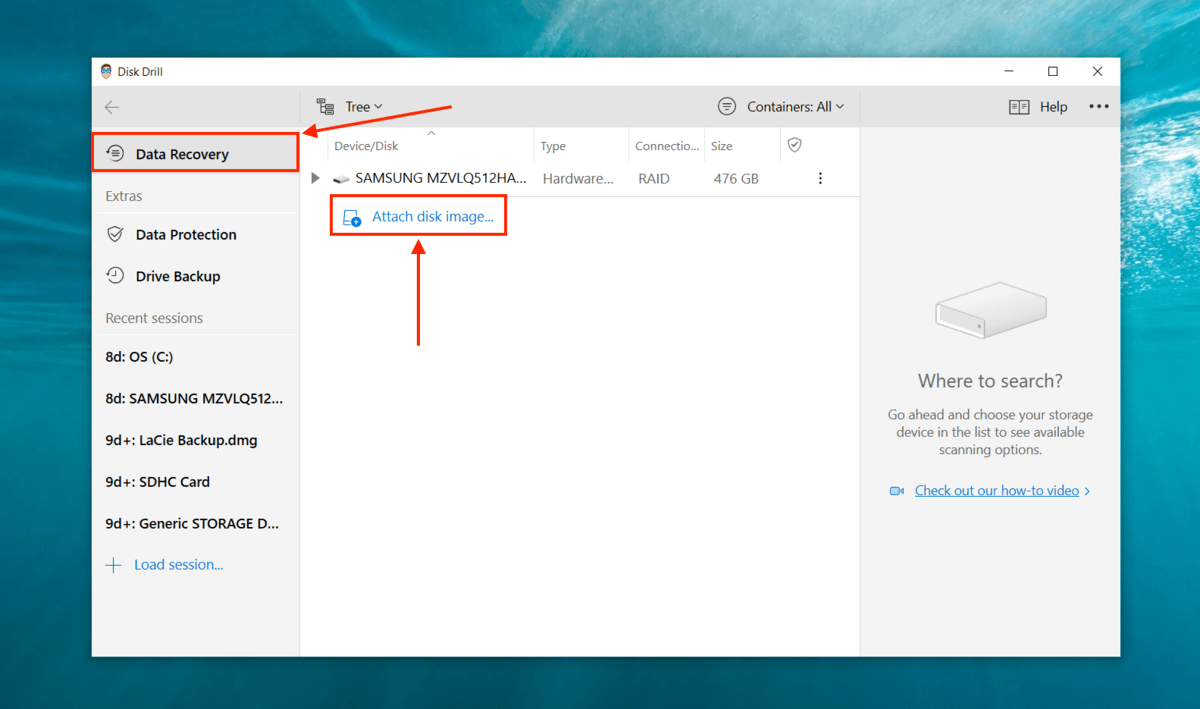Viewport: 1200px width, 709px height.
Task: Close the Disk Drill window
Action: click(1098, 72)
